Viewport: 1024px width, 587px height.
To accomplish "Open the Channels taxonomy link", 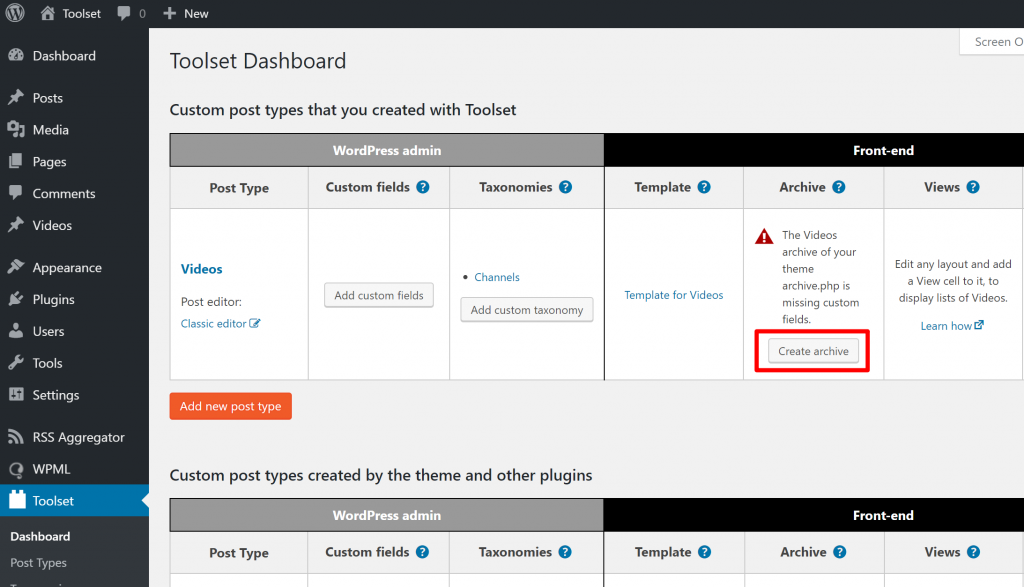I will tap(497, 277).
